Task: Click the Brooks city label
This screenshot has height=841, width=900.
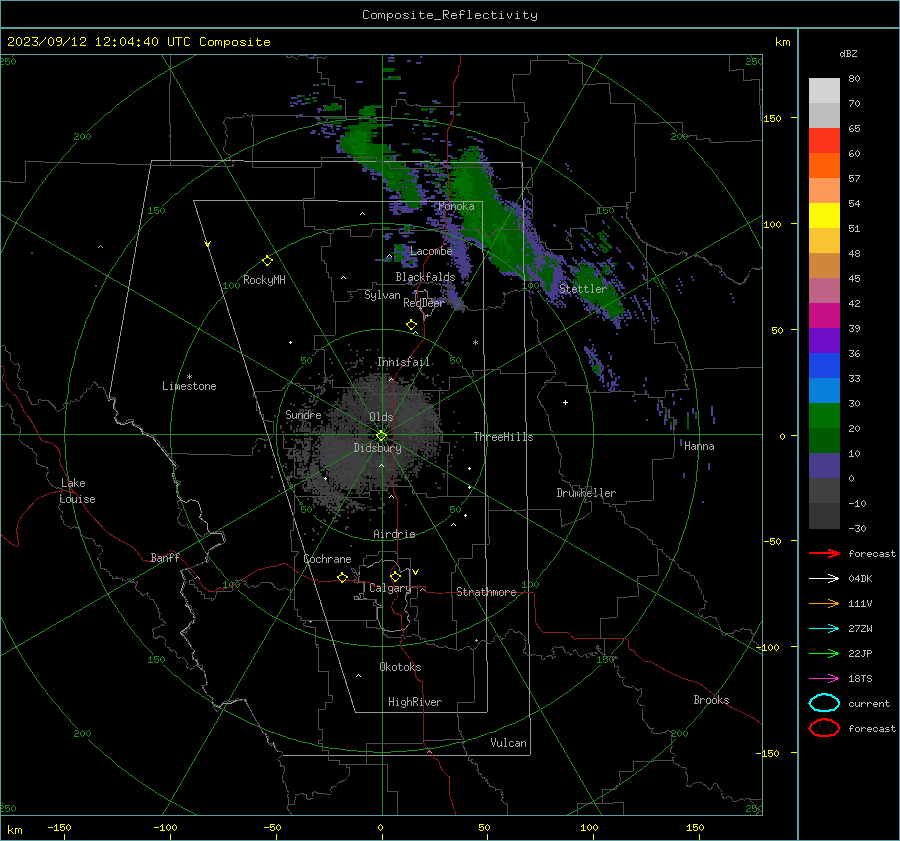Action: 711,700
